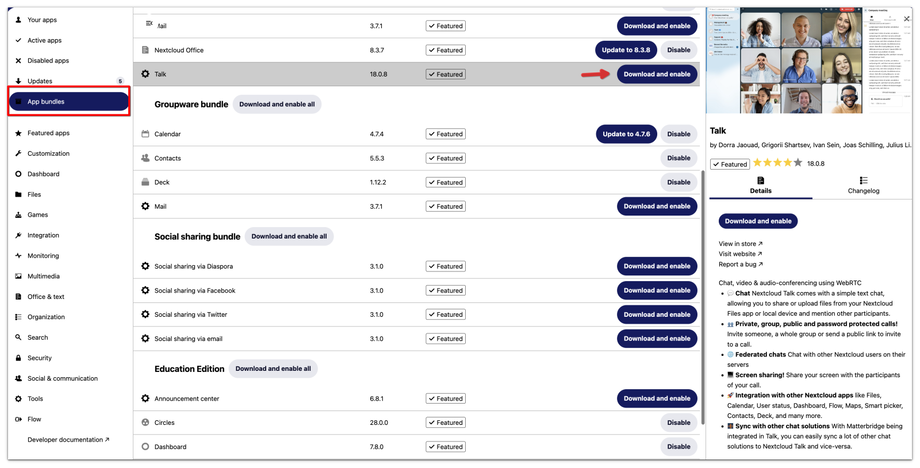Download and enable Social sharing via Facebook
Screen dimensions: 920x468
[657, 290]
